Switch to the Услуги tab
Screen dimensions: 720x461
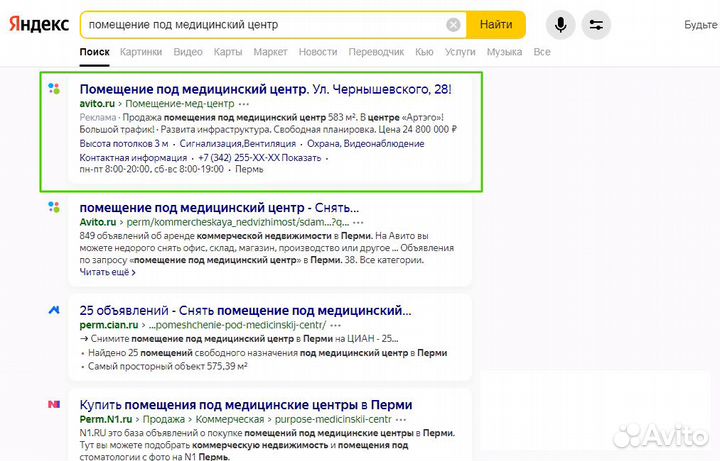pyautogui.click(x=460, y=52)
